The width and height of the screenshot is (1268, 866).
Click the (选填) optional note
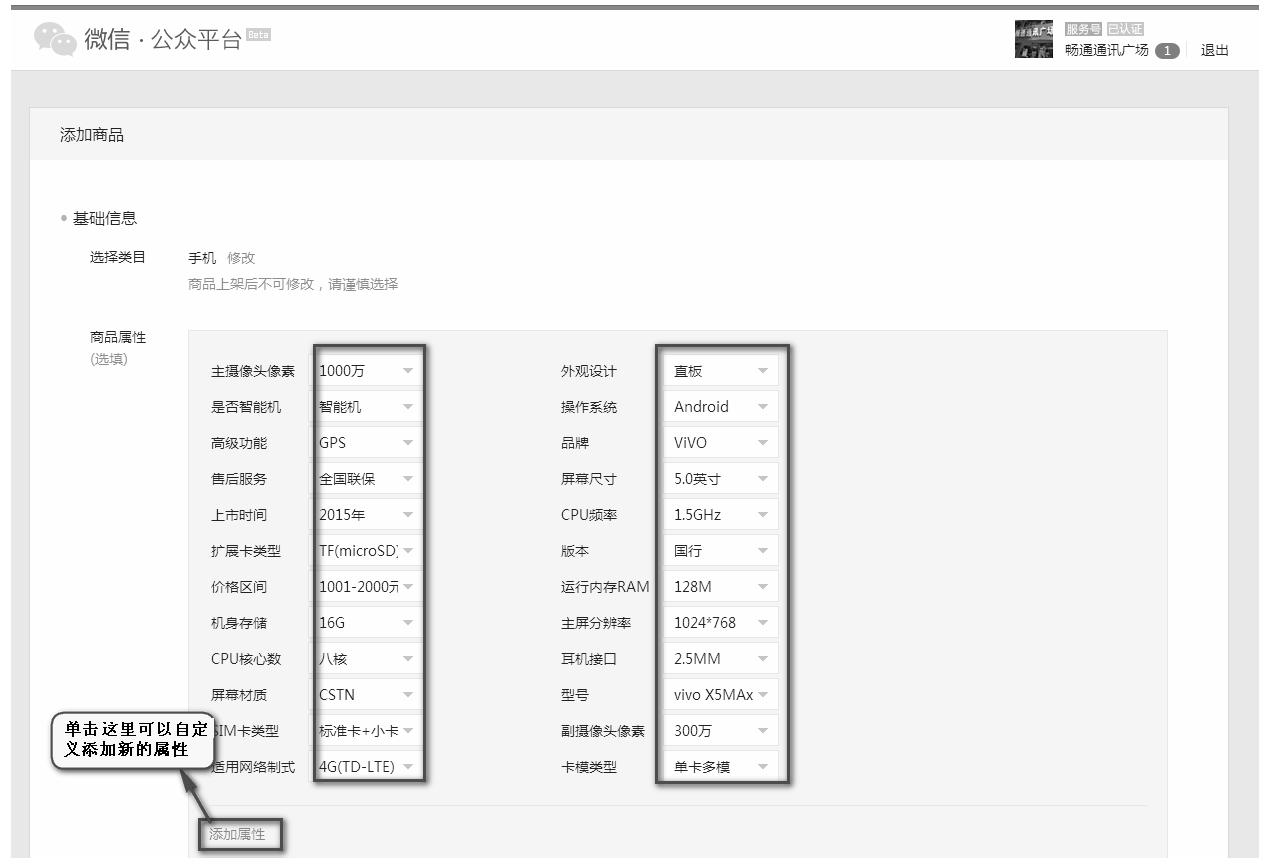pos(109,359)
